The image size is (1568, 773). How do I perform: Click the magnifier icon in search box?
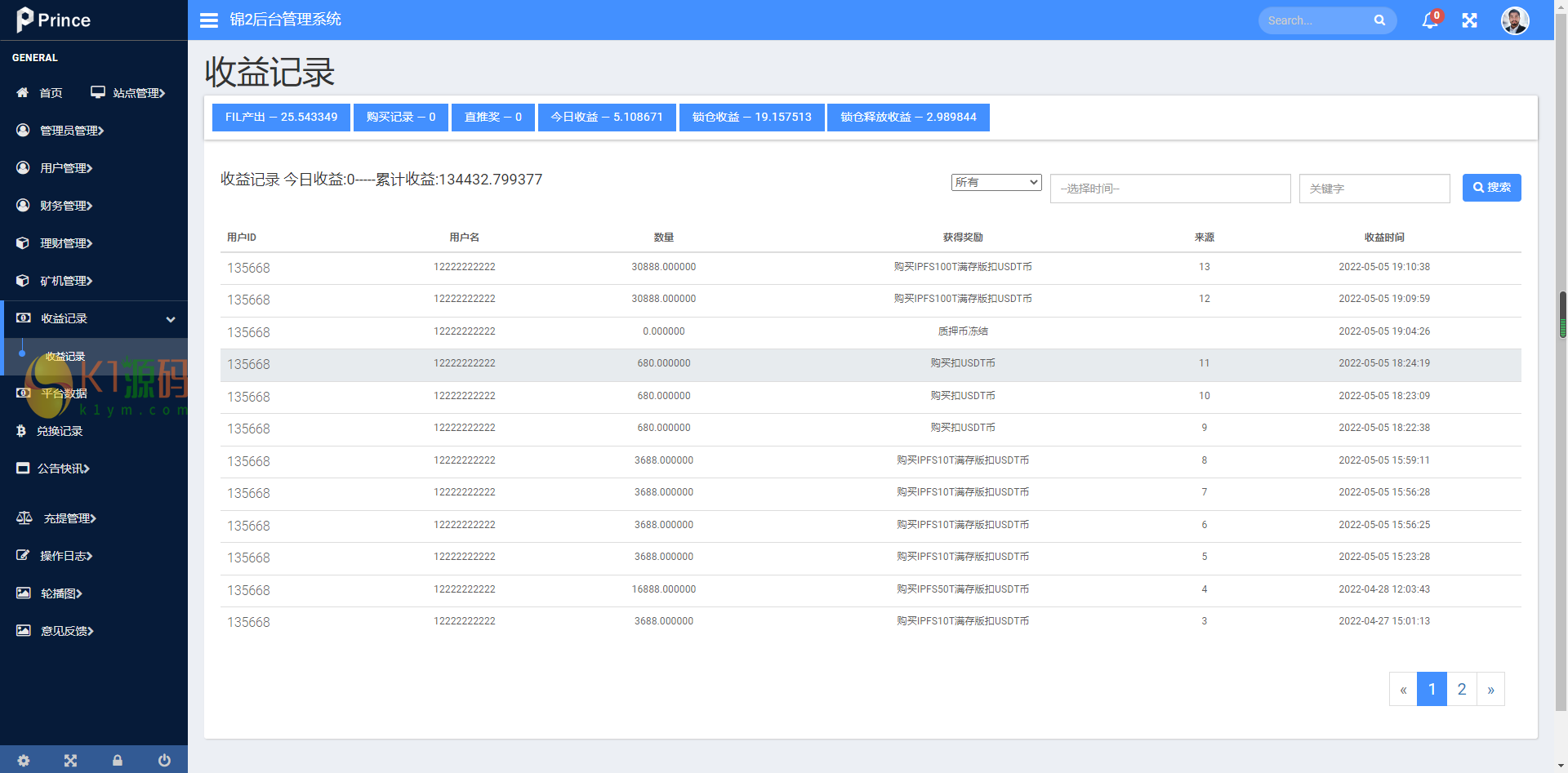(x=1379, y=20)
